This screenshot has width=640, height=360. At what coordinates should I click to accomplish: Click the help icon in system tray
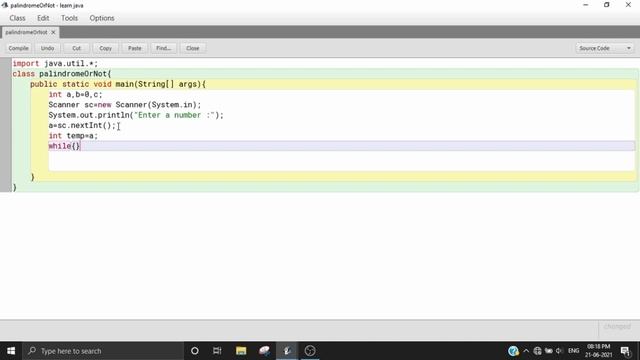(x=513, y=351)
